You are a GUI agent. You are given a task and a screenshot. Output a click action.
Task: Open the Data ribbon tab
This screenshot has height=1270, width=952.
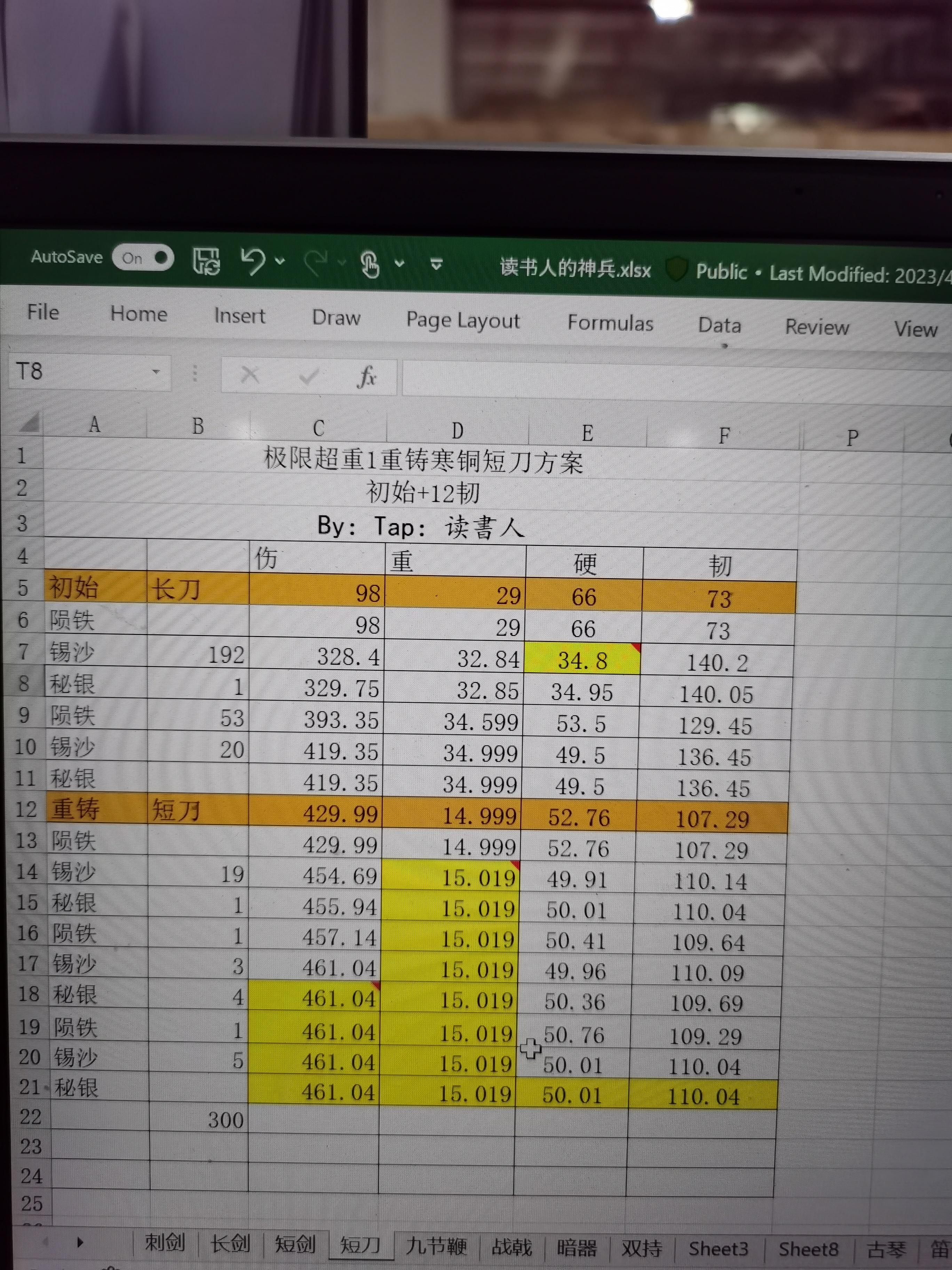coord(720,326)
